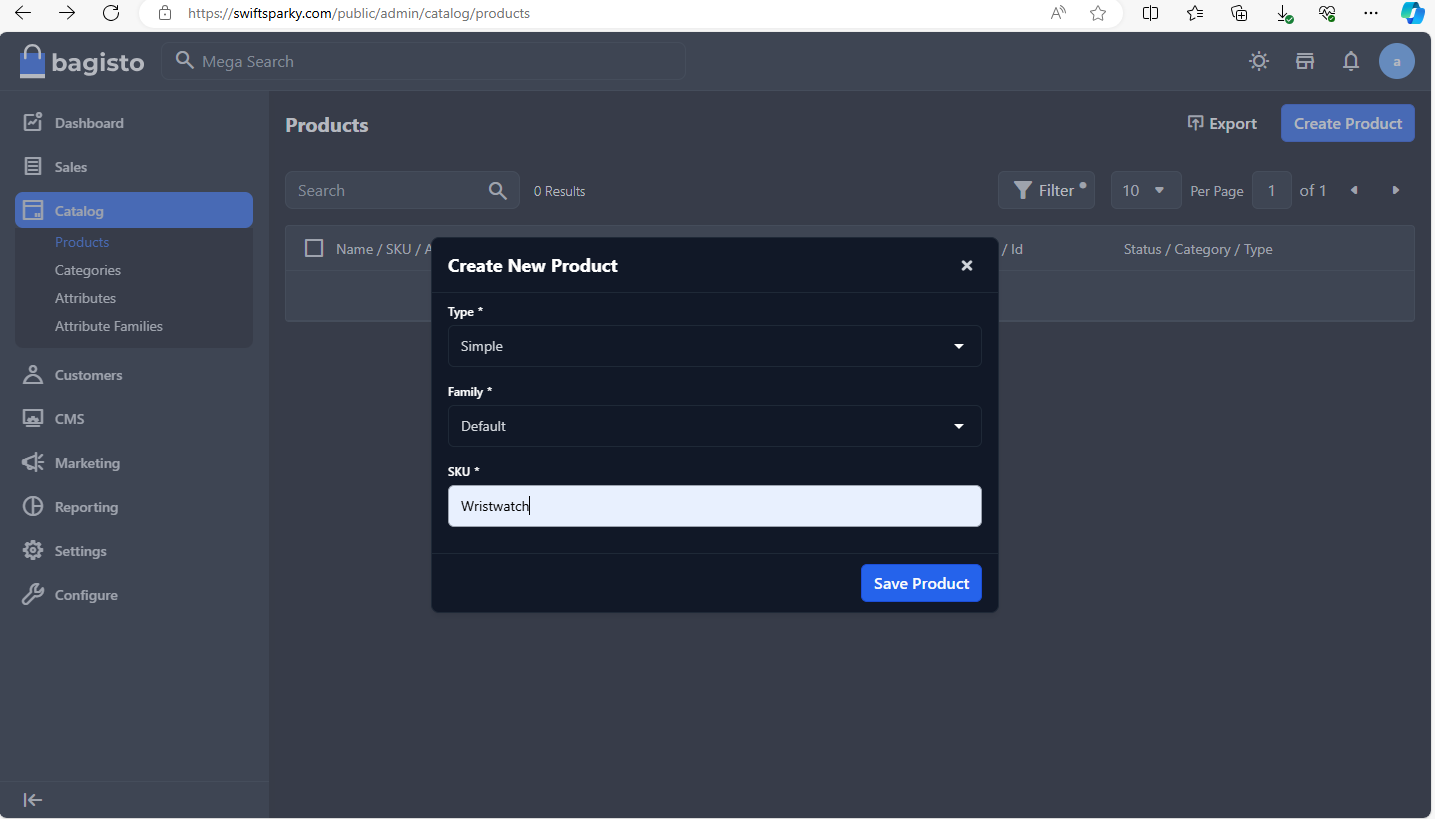1435x819 pixels.
Task: Open downloads icon
Action: point(1284,13)
